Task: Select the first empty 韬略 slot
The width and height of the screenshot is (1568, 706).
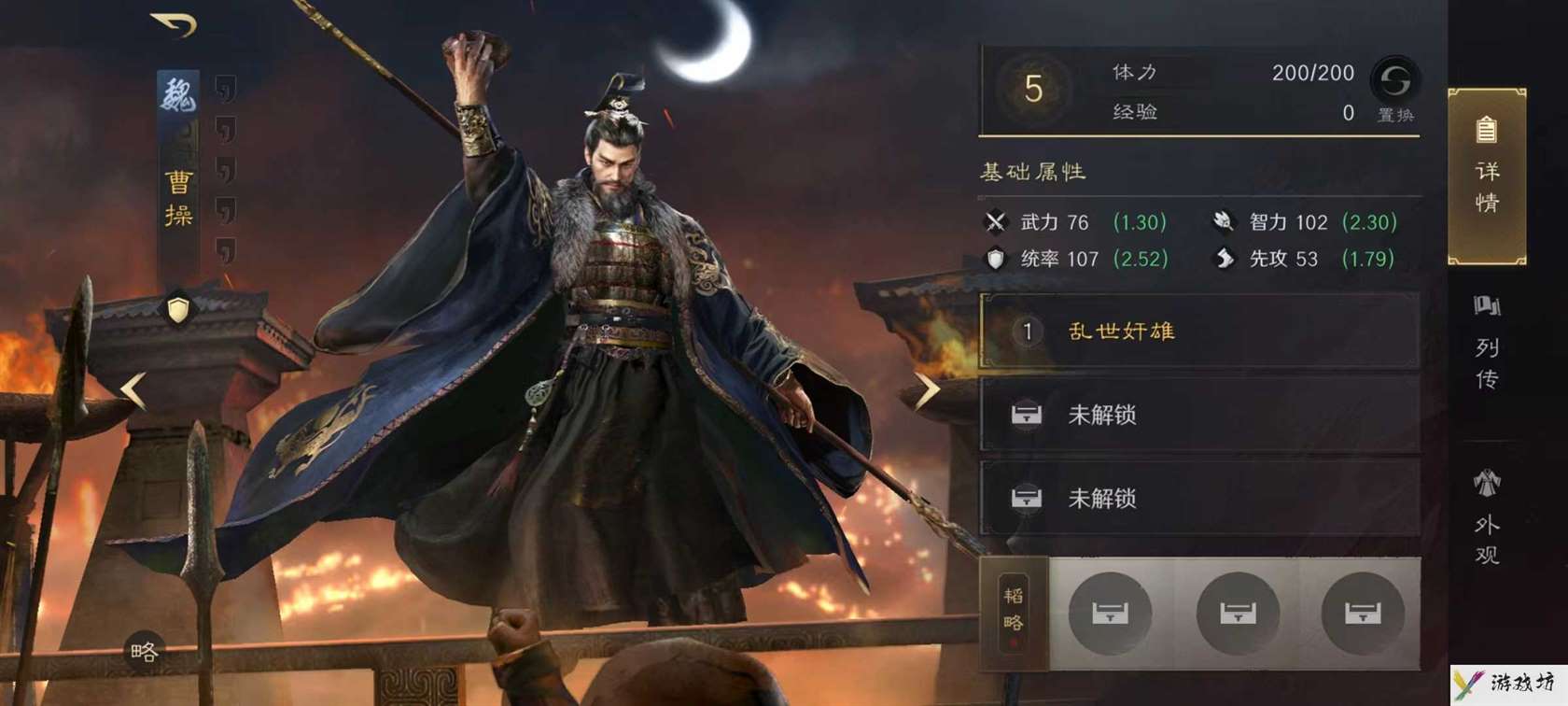Action: pos(1110,613)
